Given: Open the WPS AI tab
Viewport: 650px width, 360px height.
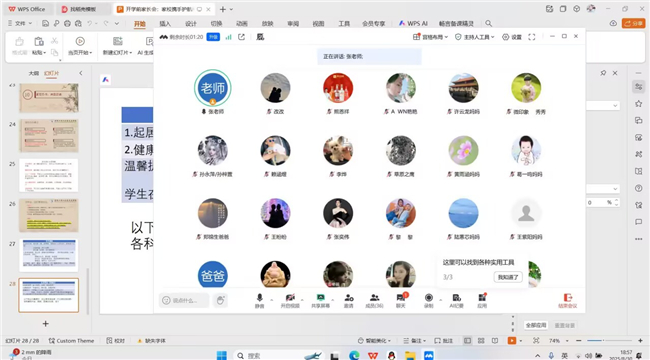Looking at the screenshot, I should [413, 24].
